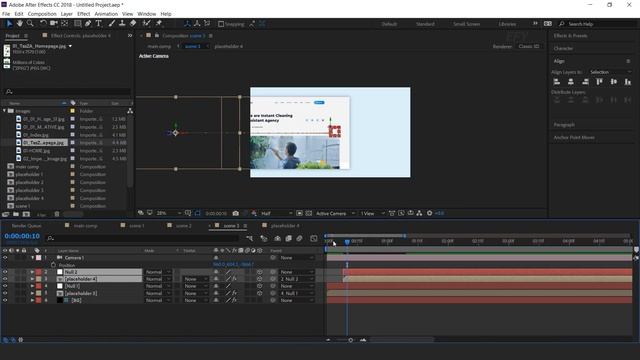640x360 pixels.
Task: Hide the Null 2 layer
Action: tap(5, 272)
